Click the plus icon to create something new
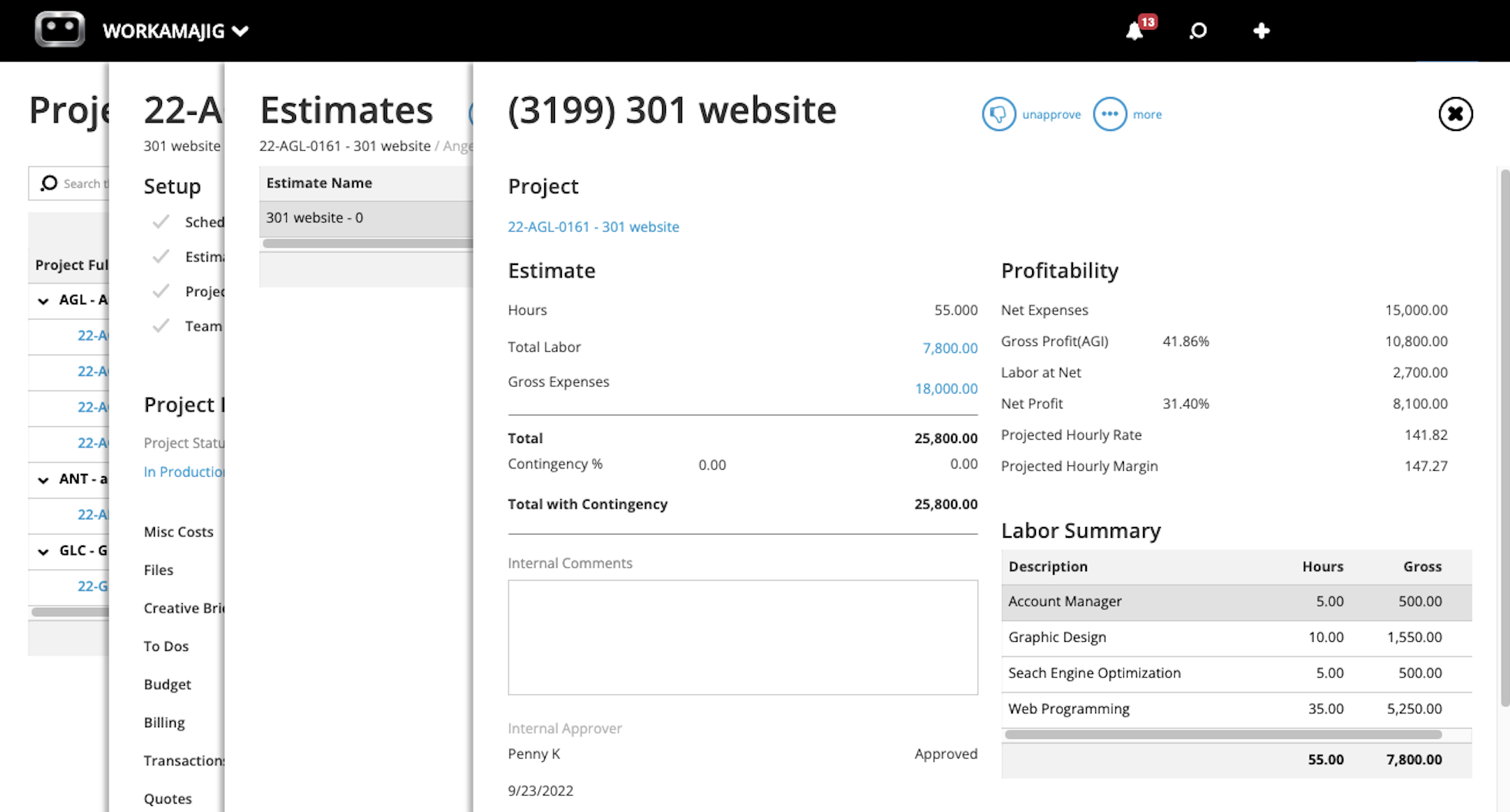 pos(1261,31)
